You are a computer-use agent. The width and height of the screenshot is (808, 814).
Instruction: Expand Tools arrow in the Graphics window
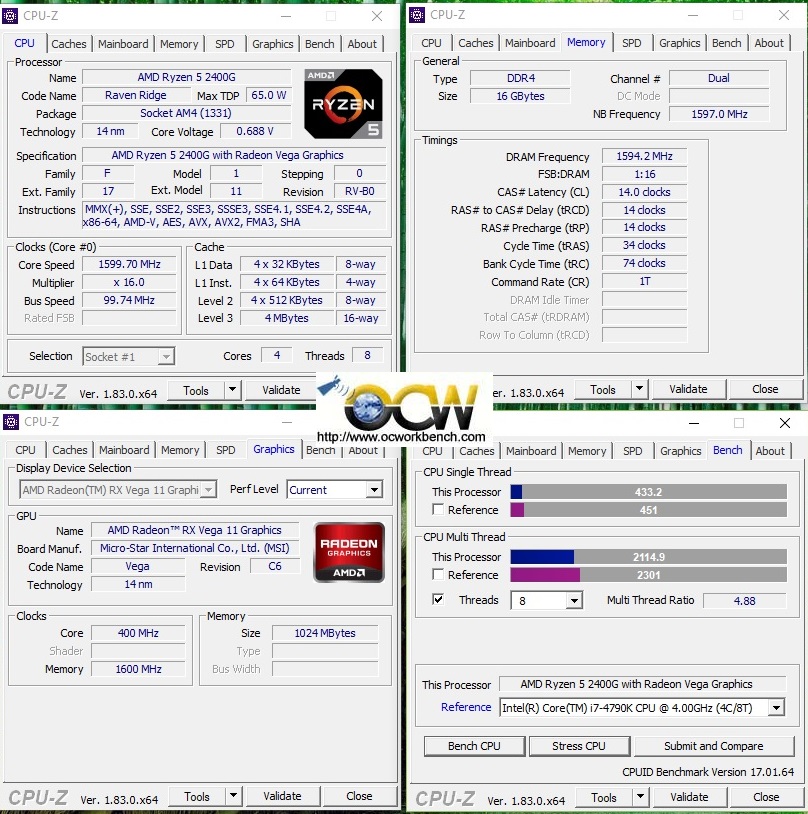tap(233, 796)
